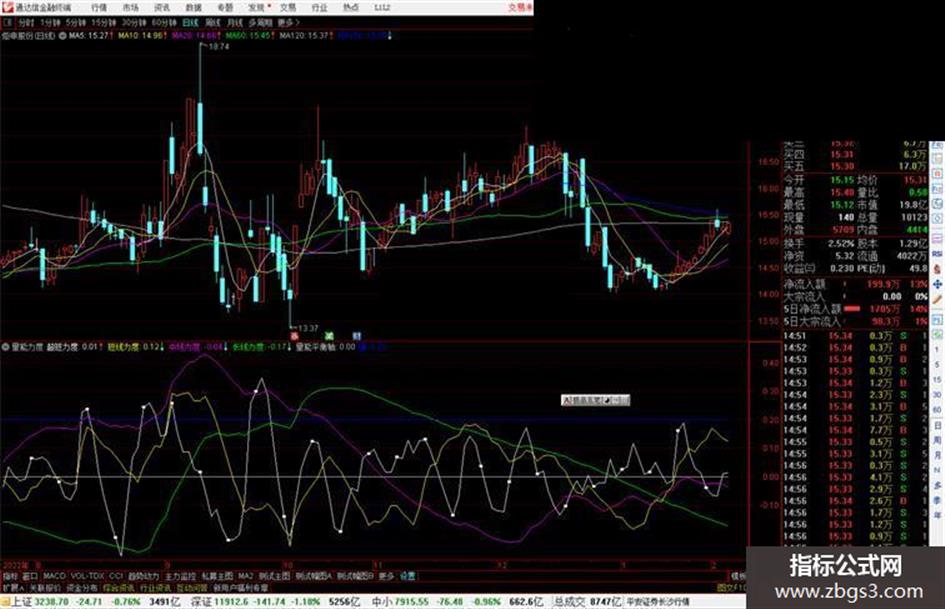
Task: Select the pencil drawing tool icon
Action: pos(937,299)
